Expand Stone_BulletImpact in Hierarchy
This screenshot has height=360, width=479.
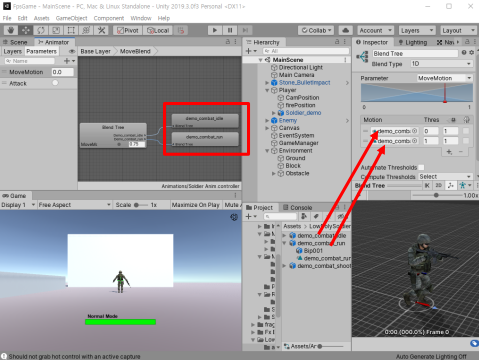(267, 83)
